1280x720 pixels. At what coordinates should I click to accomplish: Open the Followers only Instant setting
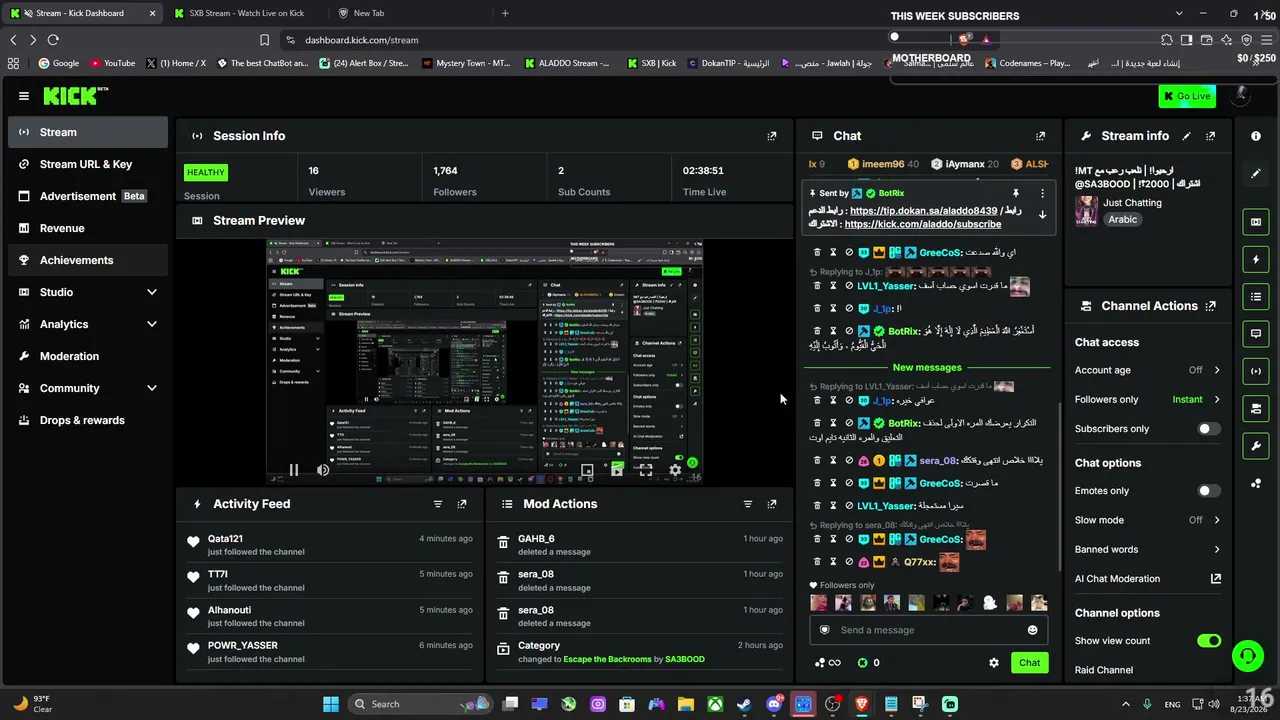1148,399
